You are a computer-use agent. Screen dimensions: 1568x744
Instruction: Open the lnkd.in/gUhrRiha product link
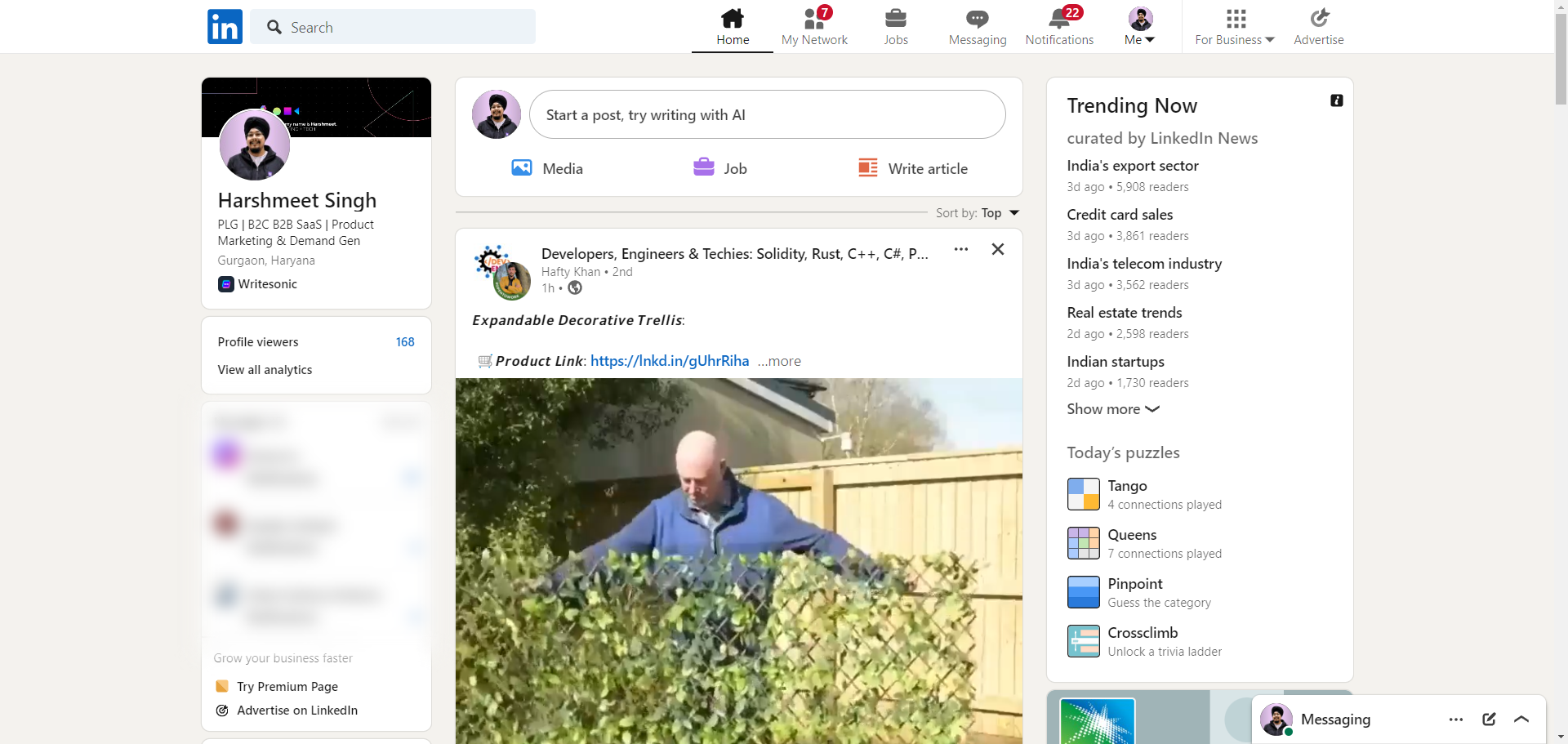click(x=670, y=361)
